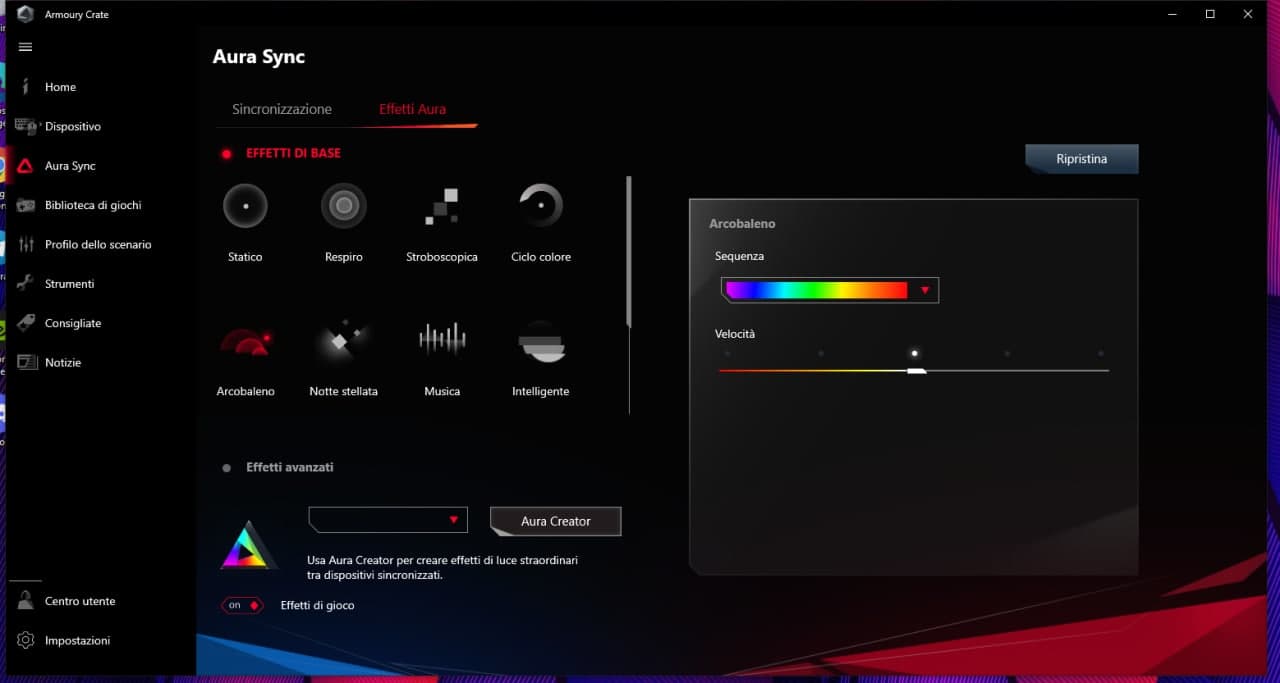Open Notizie label in sidebar
Image resolution: width=1280 pixels, height=683 pixels.
coord(63,362)
